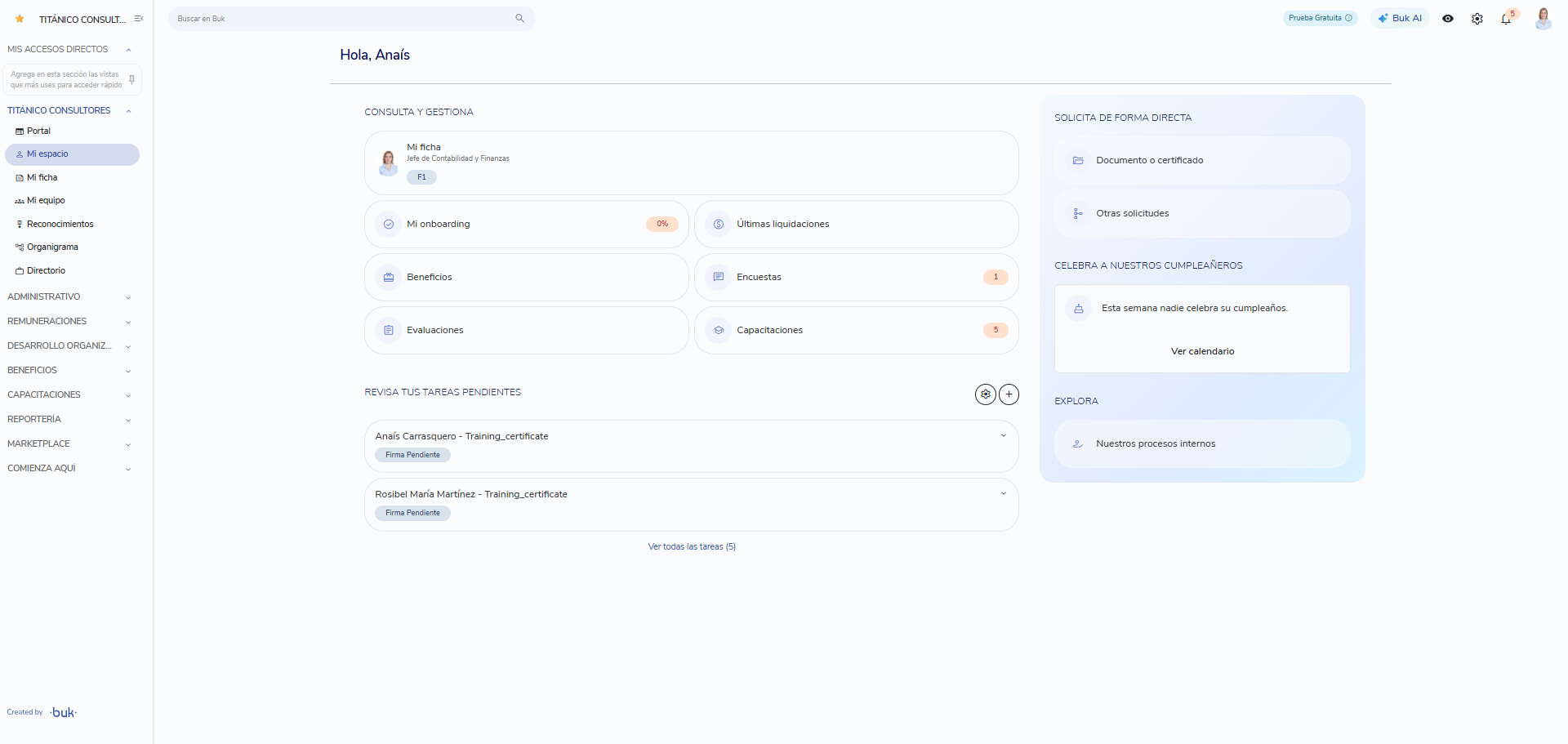This screenshot has height=744, width=1568.
Task: Click the Buscar en Buk search field
Action: (351, 19)
